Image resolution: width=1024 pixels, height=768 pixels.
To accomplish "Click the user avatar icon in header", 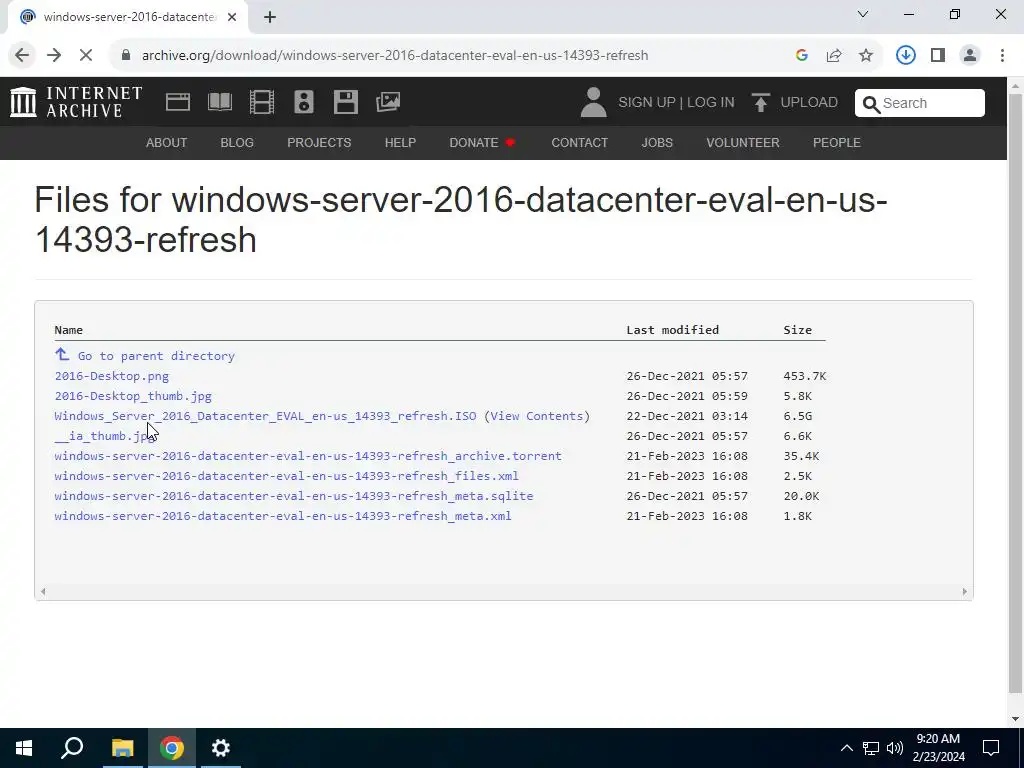I will [593, 103].
